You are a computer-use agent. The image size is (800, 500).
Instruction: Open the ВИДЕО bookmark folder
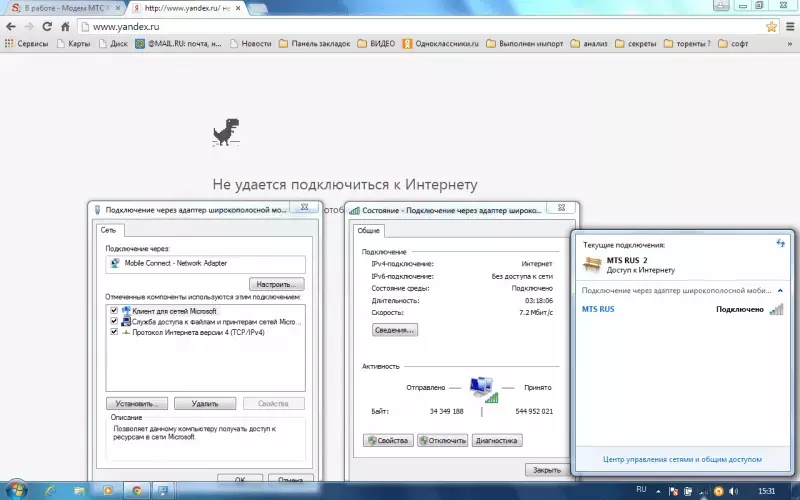(x=376, y=44)
